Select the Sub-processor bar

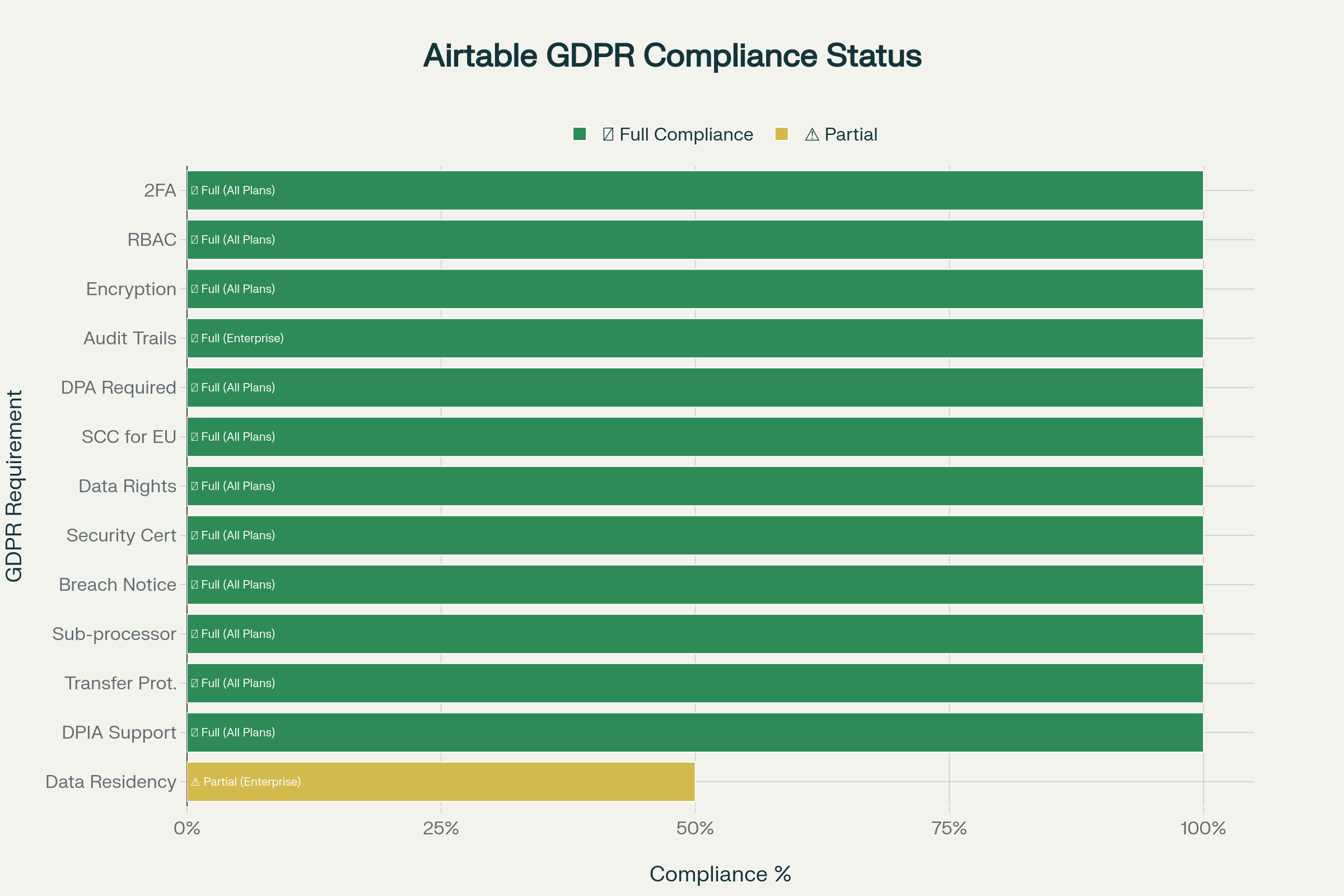(695, 634)
